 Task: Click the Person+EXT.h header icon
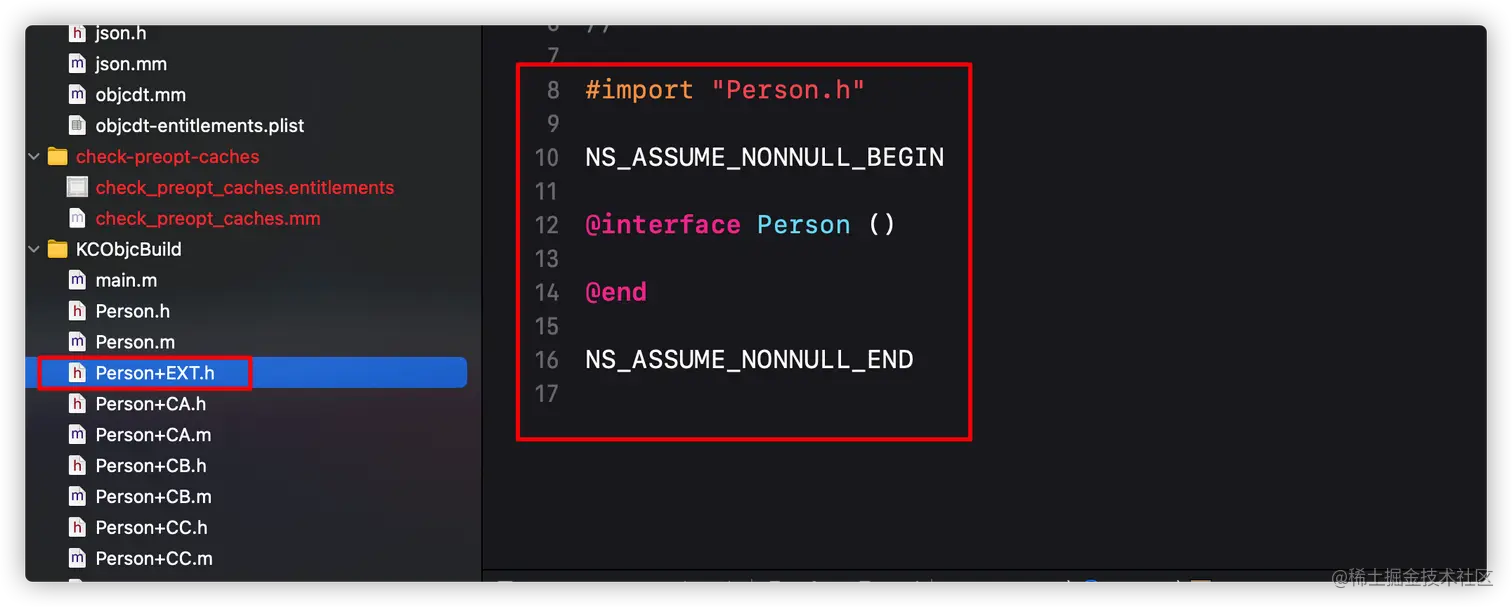(77, 374)
